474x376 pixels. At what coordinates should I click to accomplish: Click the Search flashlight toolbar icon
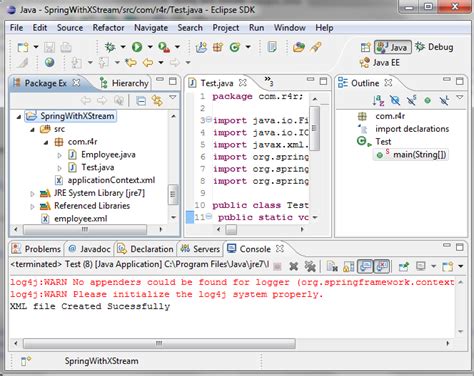[x=315, y=47]
